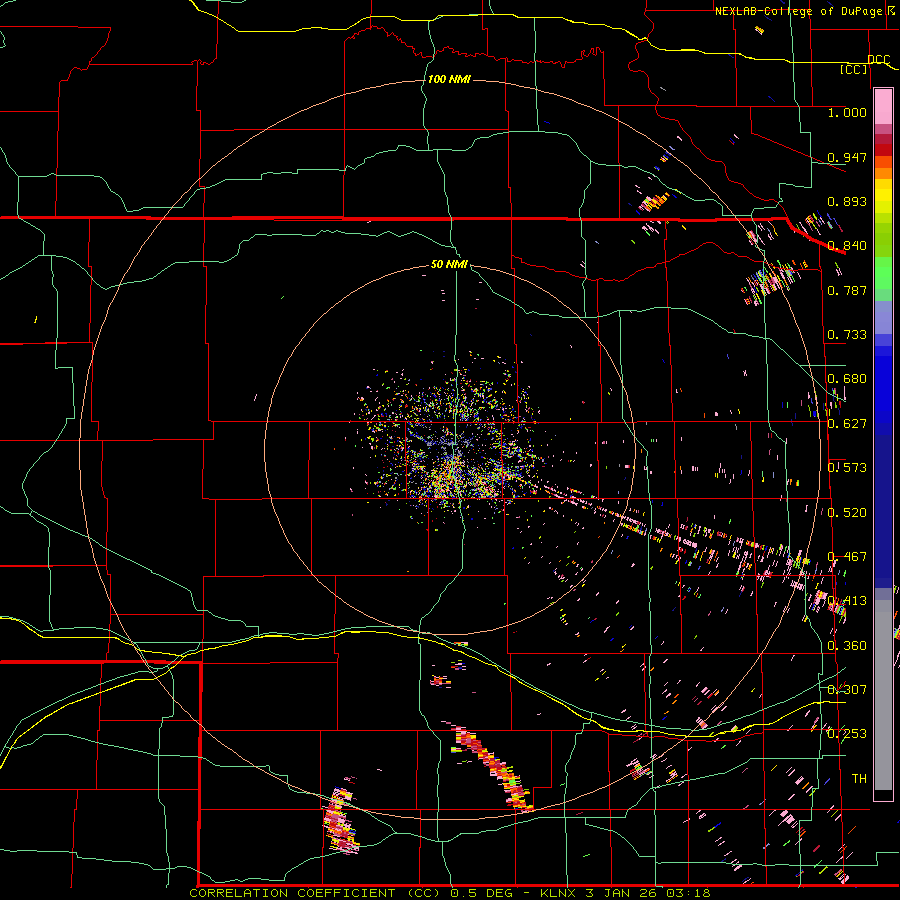
Task: Click the 0.467 scale value
Action: click(847, 557)
